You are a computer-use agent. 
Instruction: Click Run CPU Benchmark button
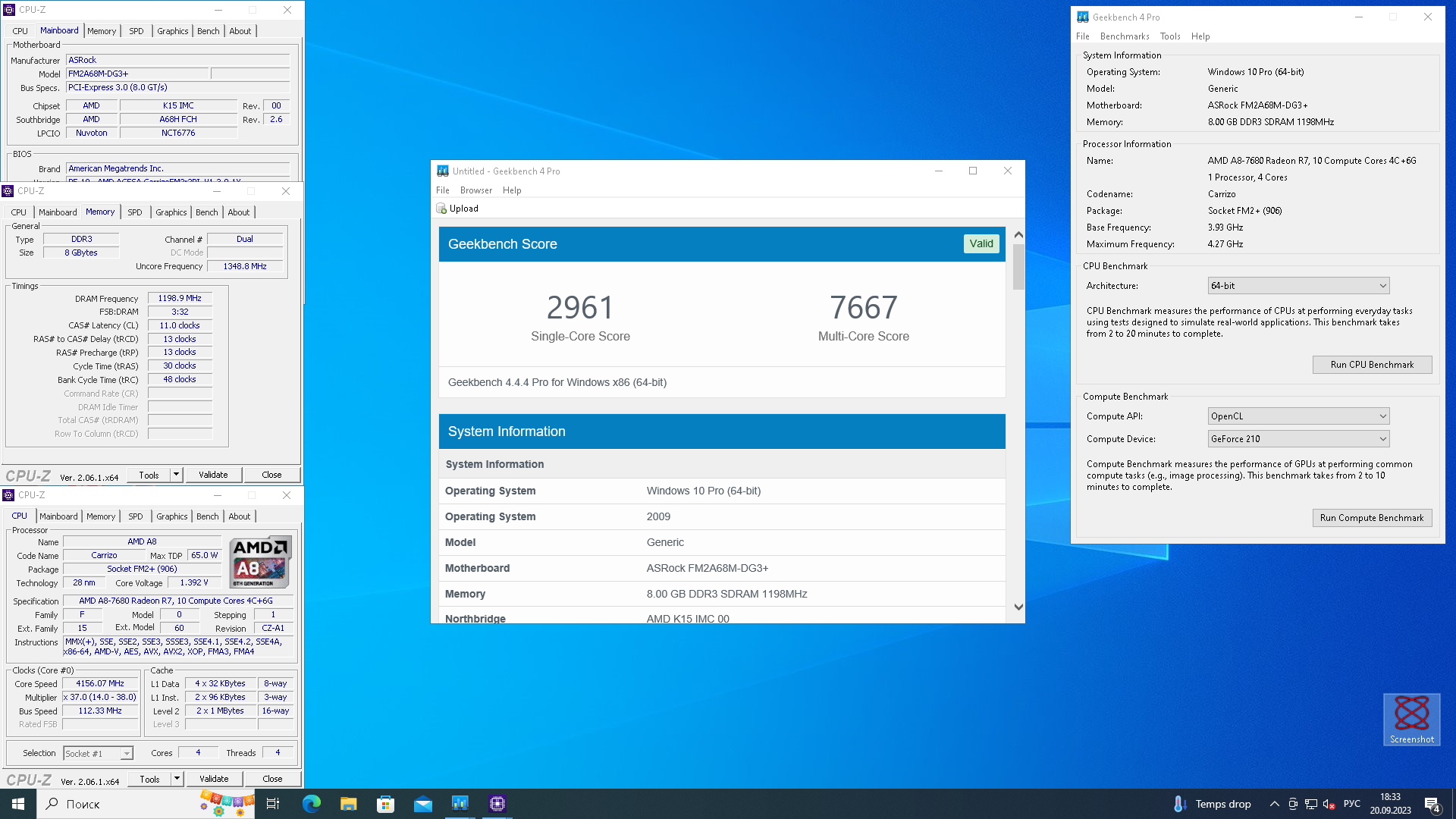(x=1372, y=365)
